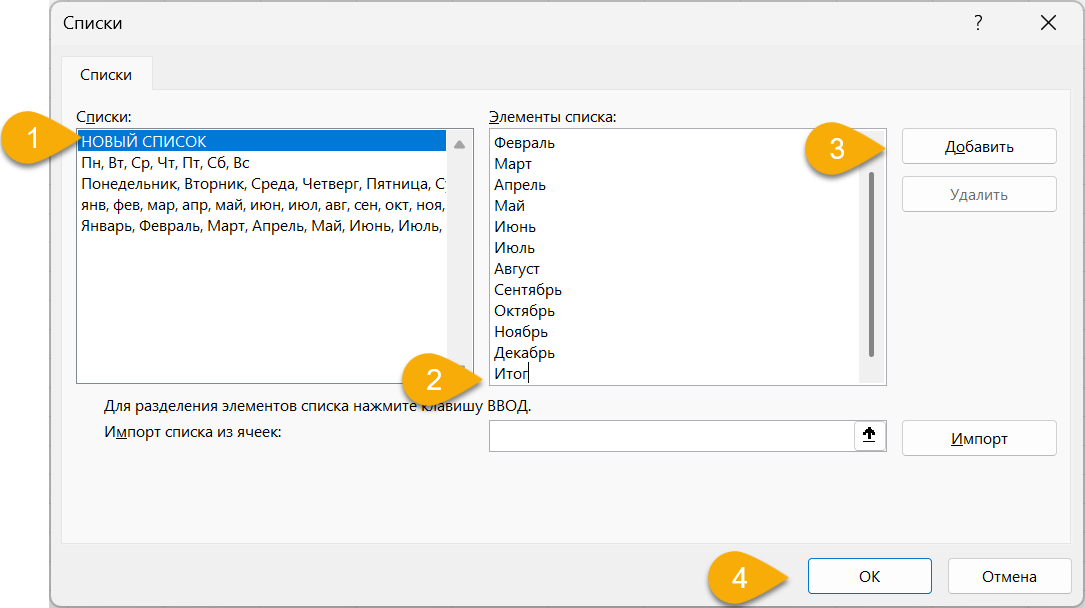Confirm with the OK button
Viewport: 1085px width, 608px height.
pyautogui.click(x=869, y=576)
